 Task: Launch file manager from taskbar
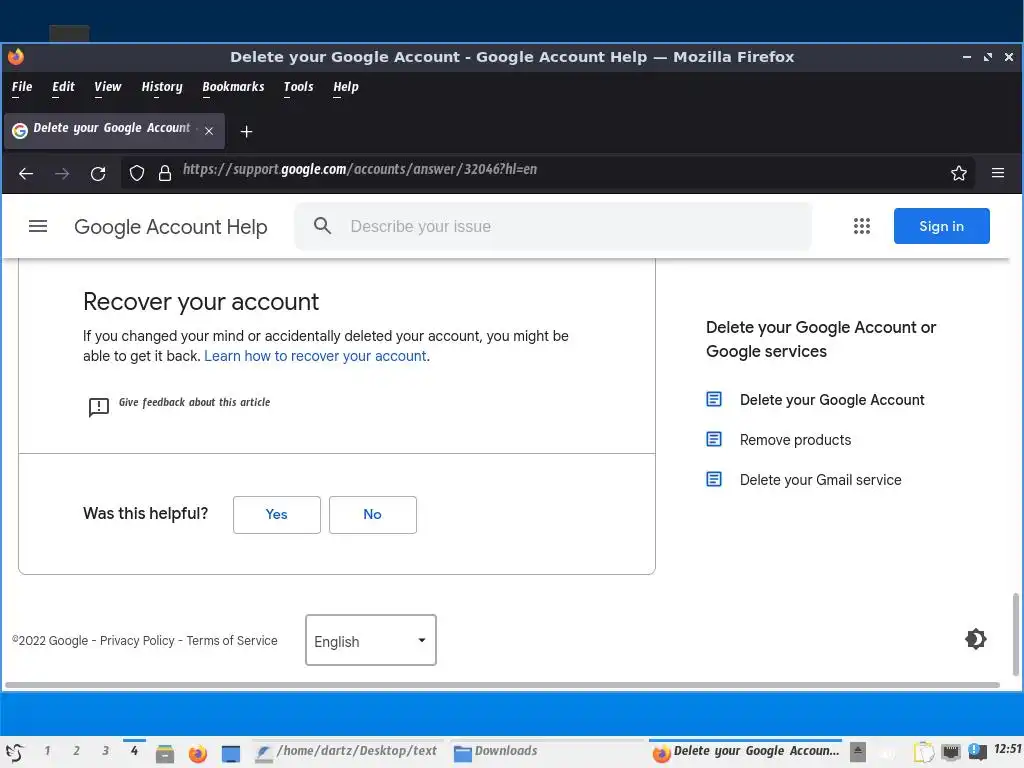pos(165,754)
